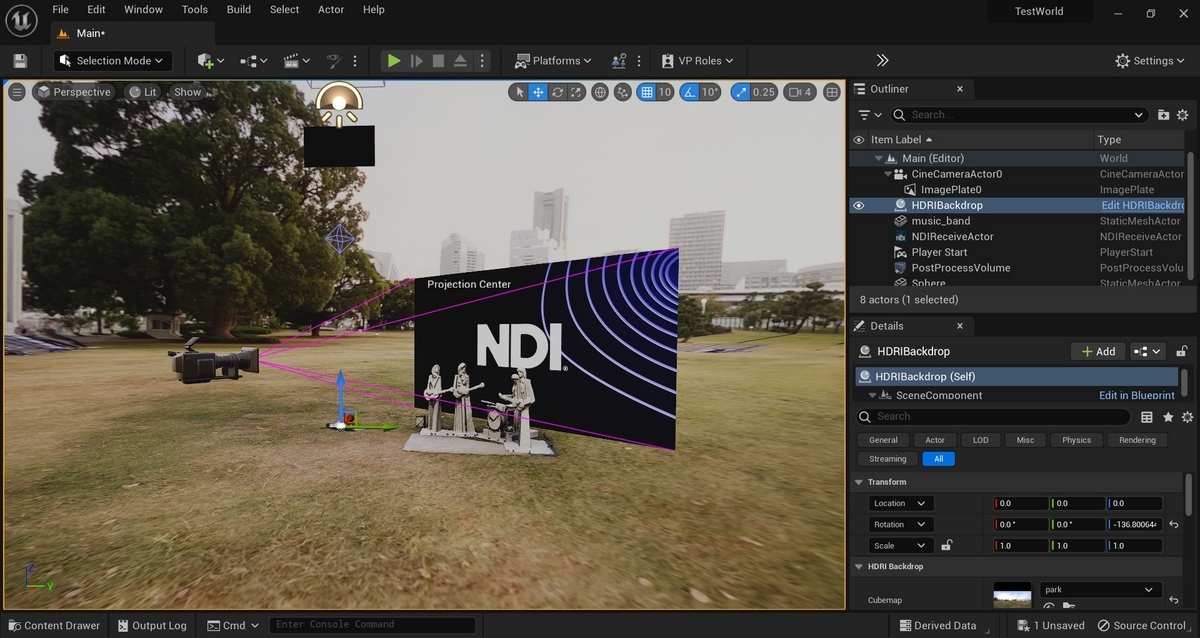
Task: Select NDIReceiveActor in the Outliner
Action: pyautogui.click(x=952, y=237)
